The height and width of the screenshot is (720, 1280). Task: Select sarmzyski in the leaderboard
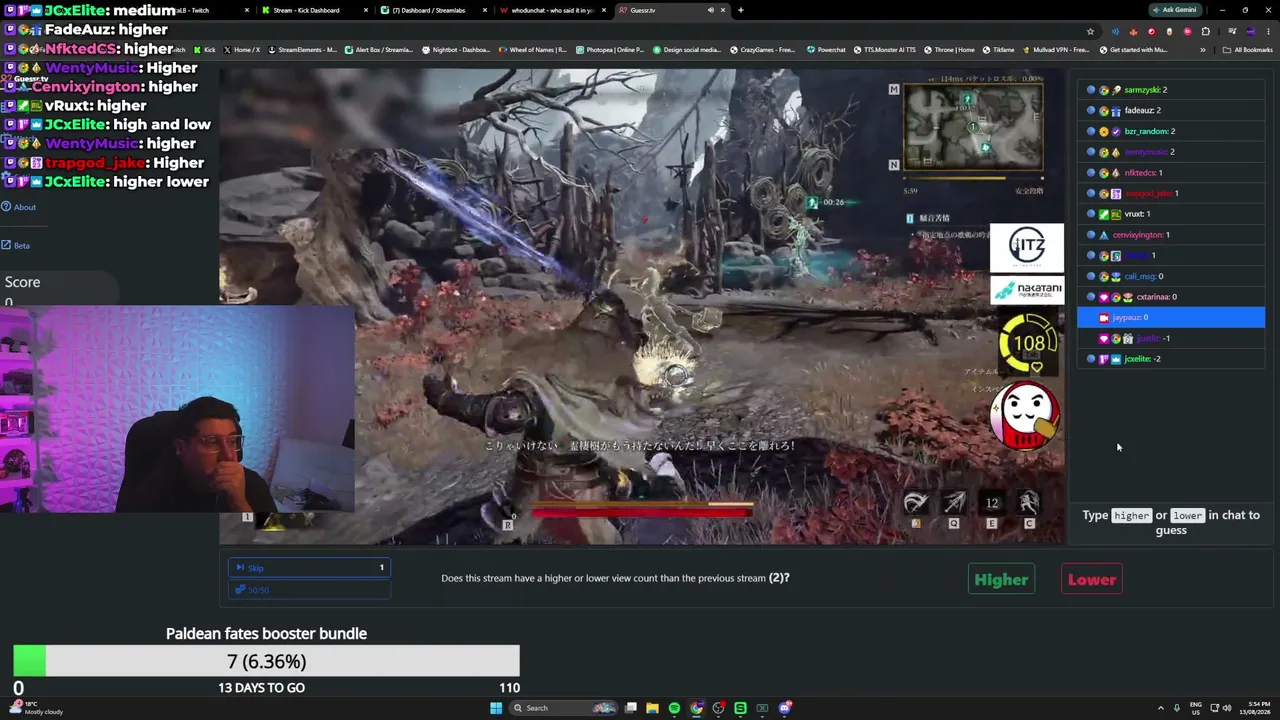(1171, 90)
